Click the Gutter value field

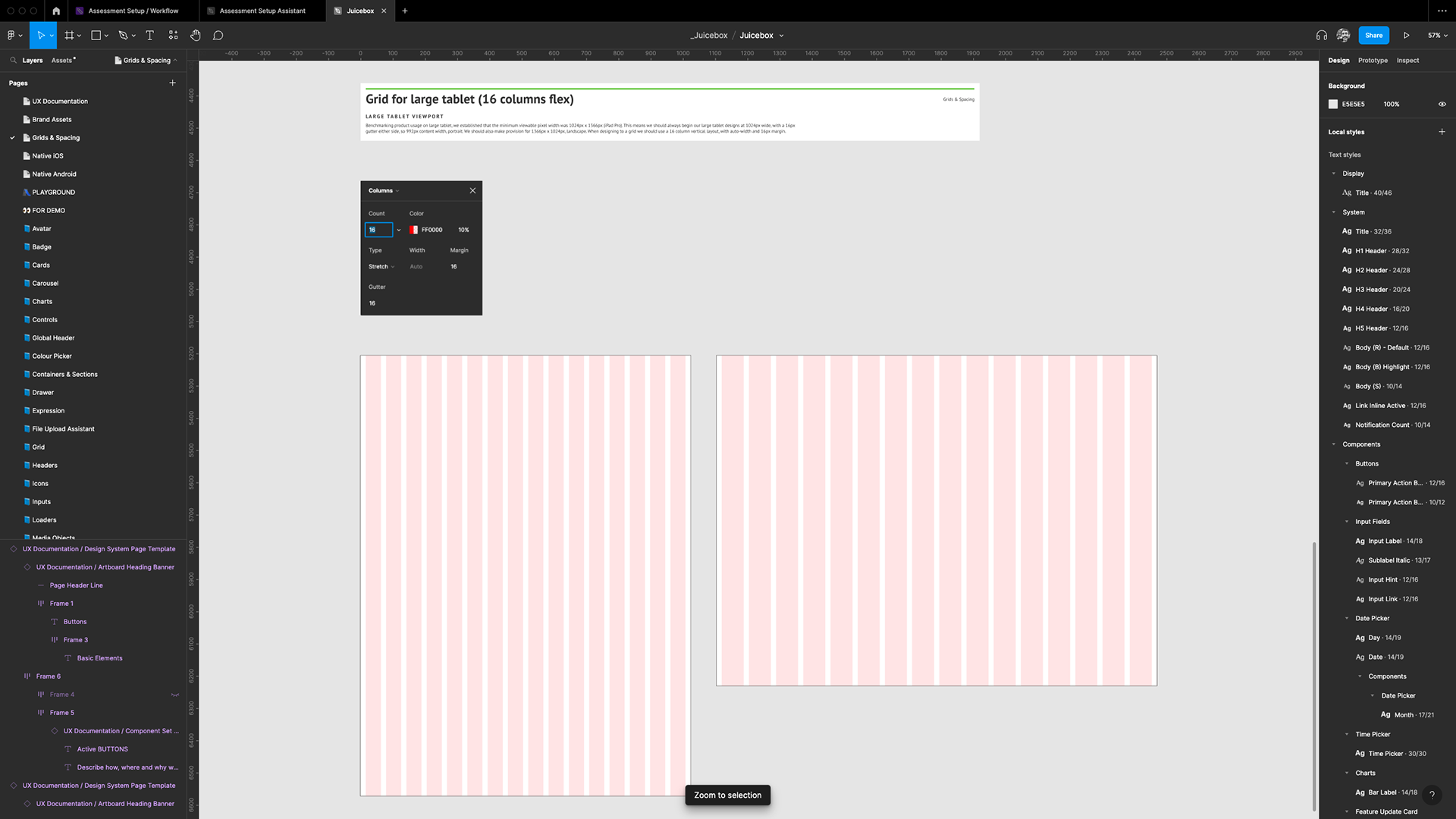[x=373, y=303]
